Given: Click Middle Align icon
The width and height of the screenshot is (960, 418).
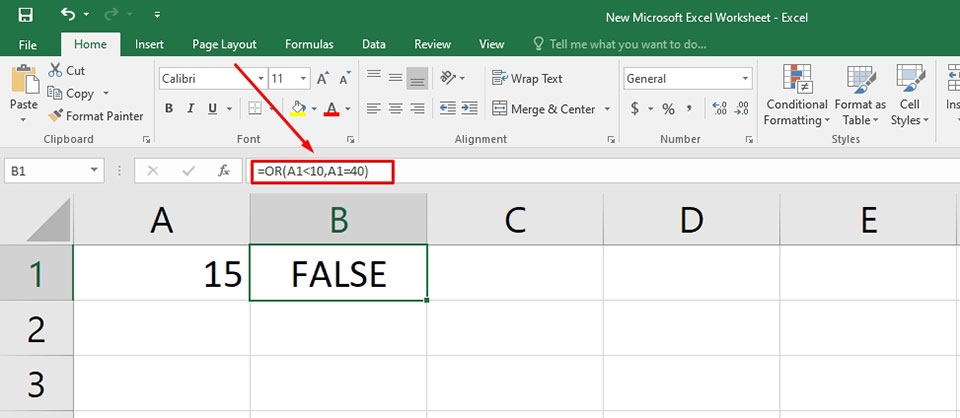Looking at the screenshot, I should [396, 78].
